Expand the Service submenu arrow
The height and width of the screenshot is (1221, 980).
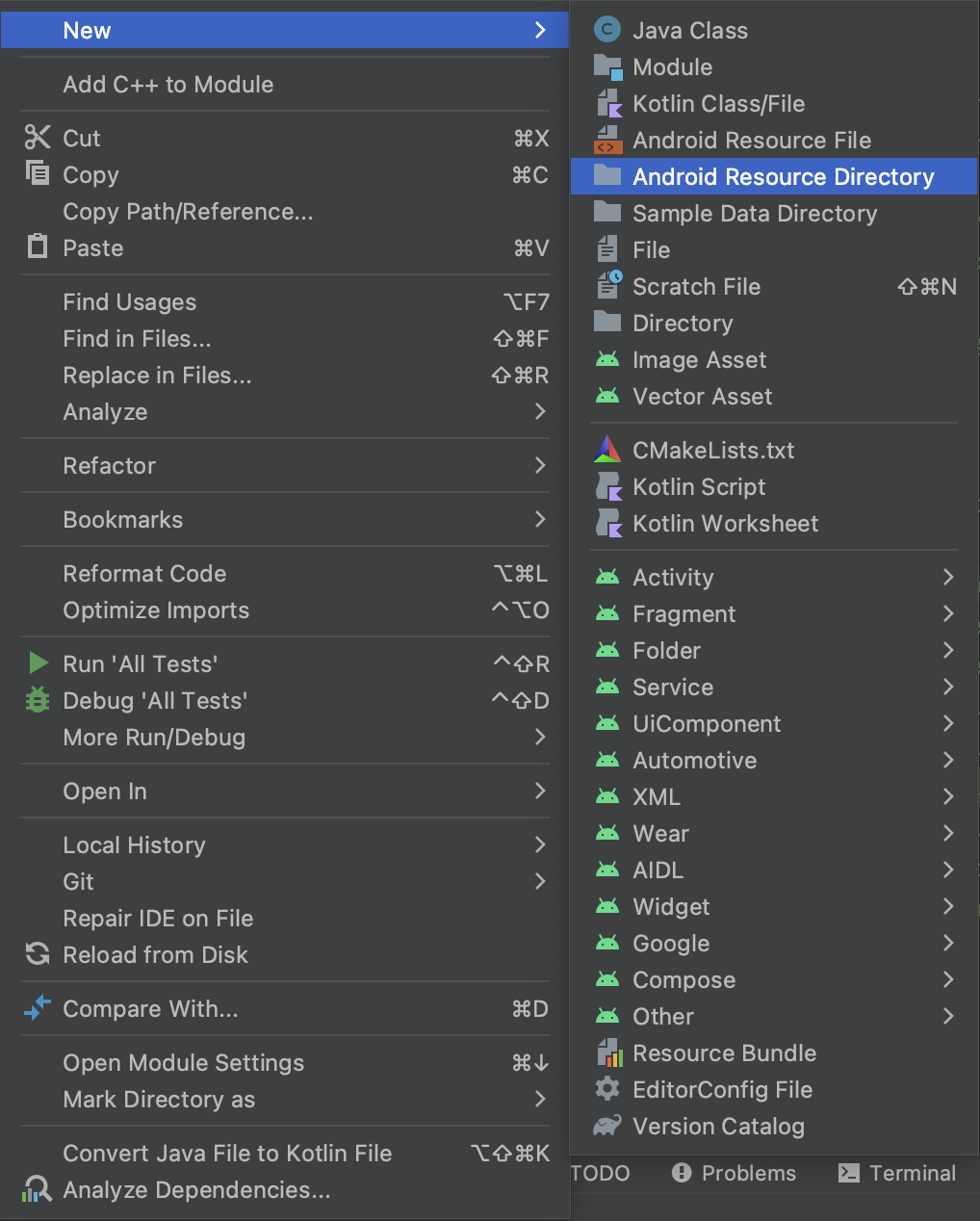pos(948,687)
